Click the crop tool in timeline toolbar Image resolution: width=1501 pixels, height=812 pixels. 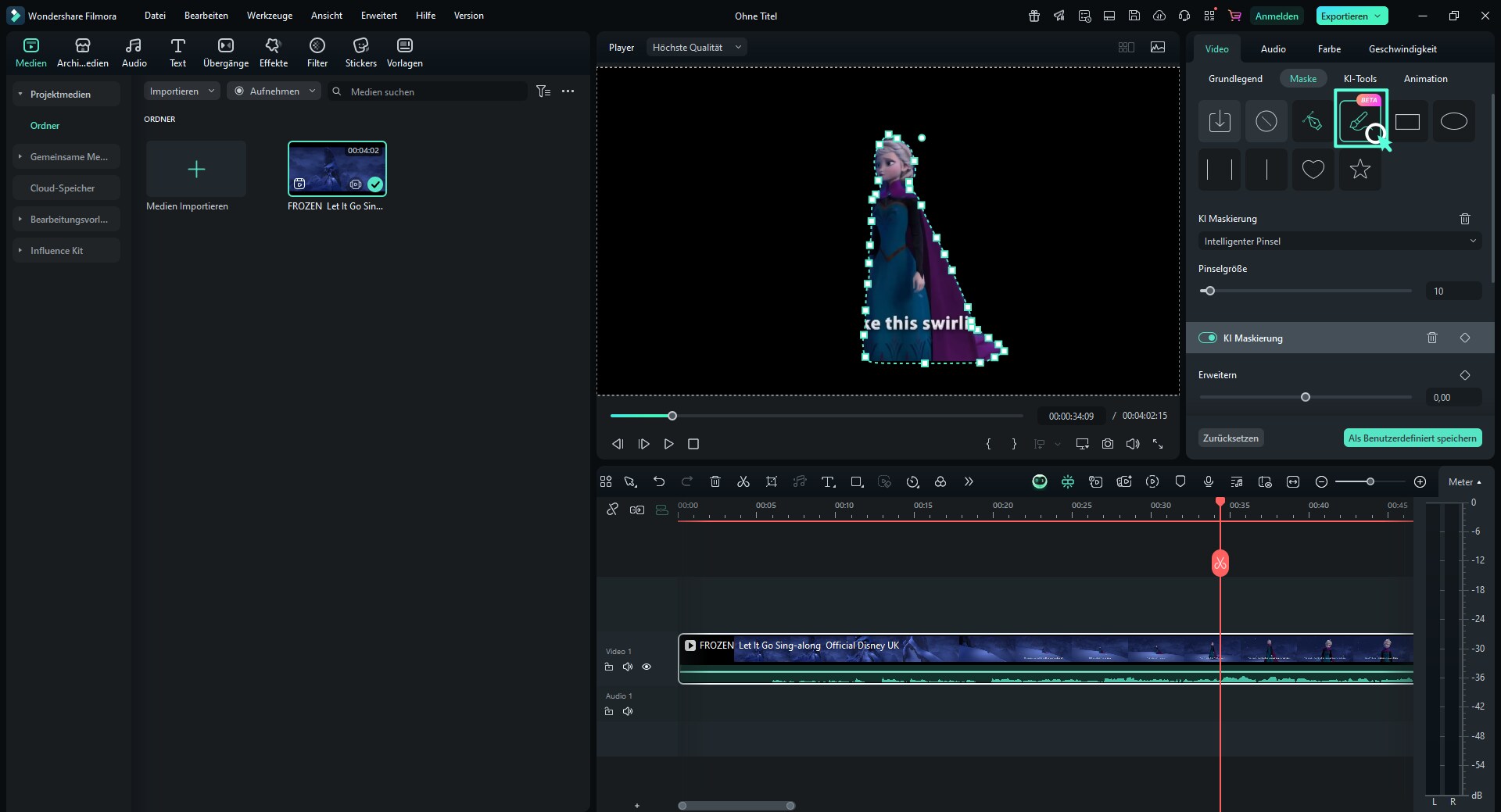772,482
